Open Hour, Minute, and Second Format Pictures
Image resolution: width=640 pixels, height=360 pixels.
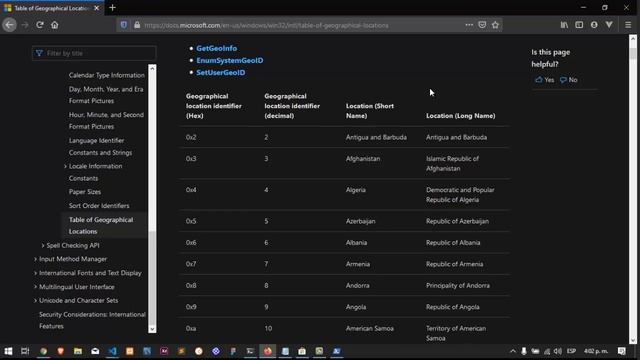(x=106, y=120)
